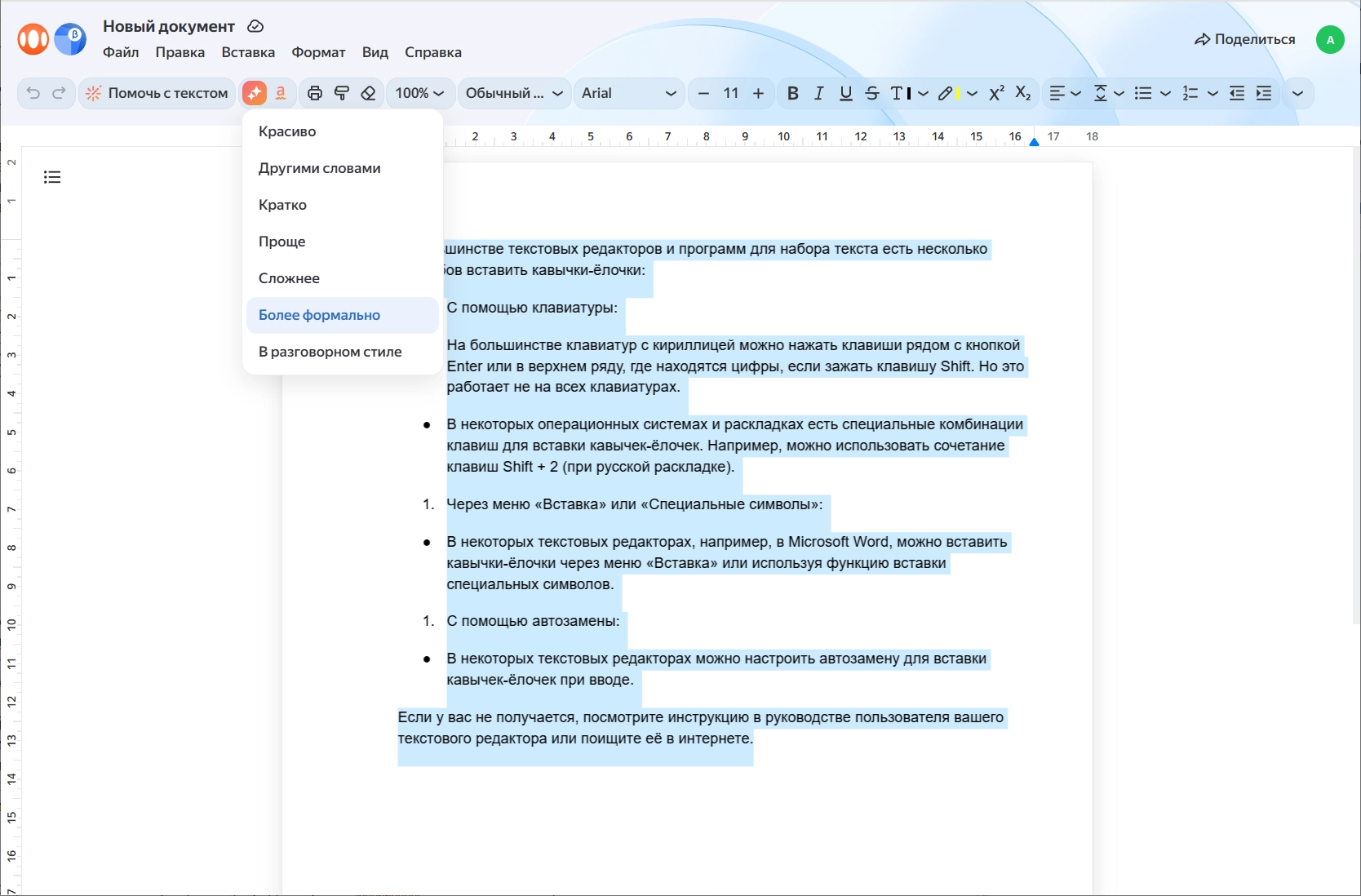Expand the alignment options arrow
The image size is (1361, 896).
(x=1076, y=93)
